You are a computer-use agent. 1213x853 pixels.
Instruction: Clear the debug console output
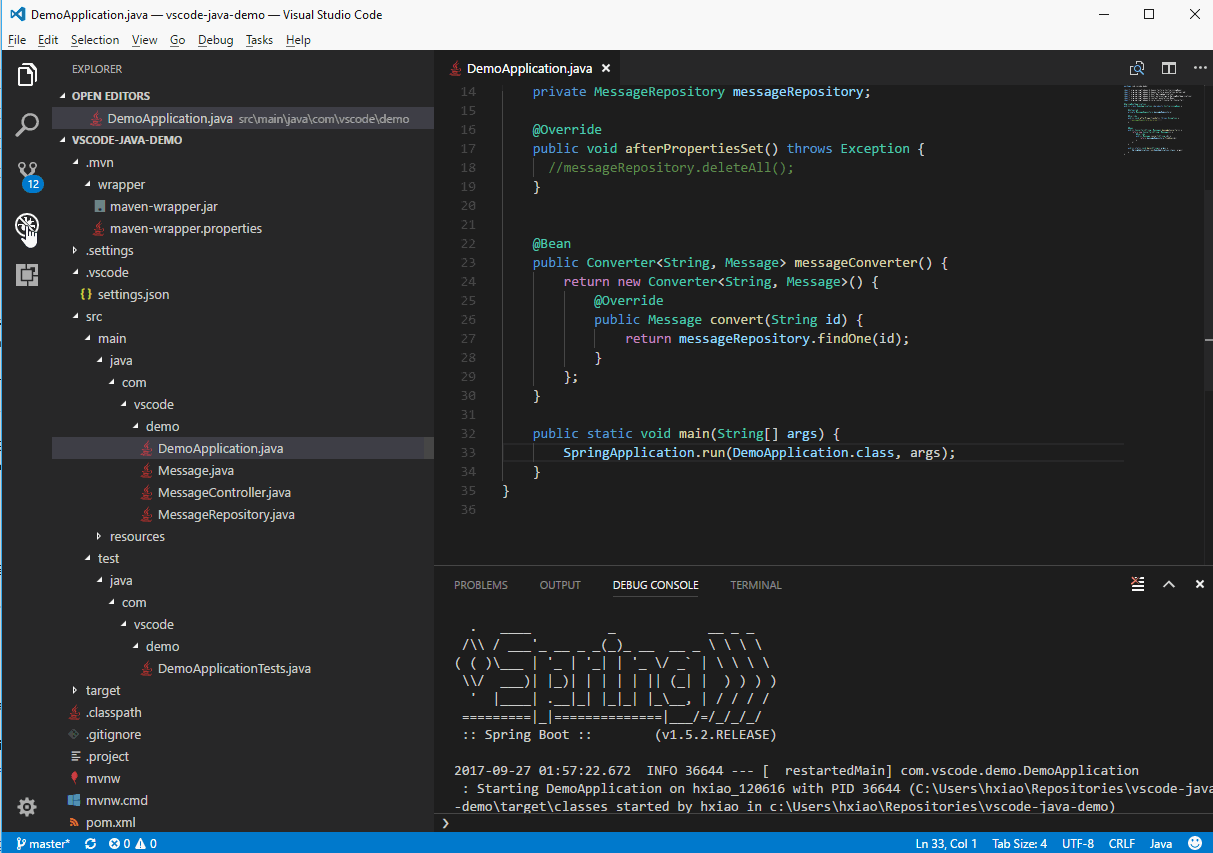[x=1137, y=584]
